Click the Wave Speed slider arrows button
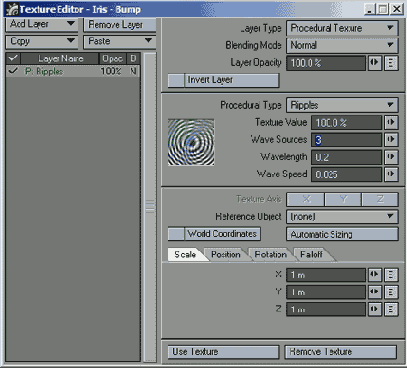 point(391,174)
